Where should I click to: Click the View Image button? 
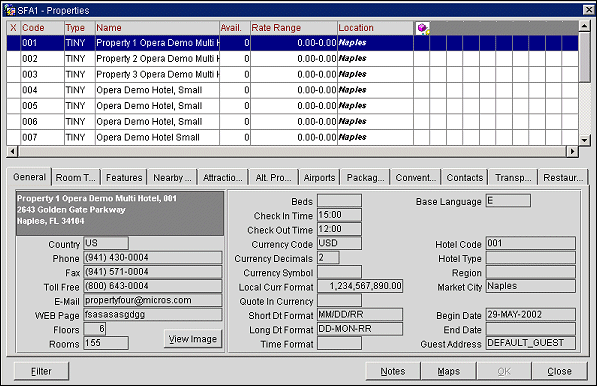pyautogui.click(x=193, y=339)
